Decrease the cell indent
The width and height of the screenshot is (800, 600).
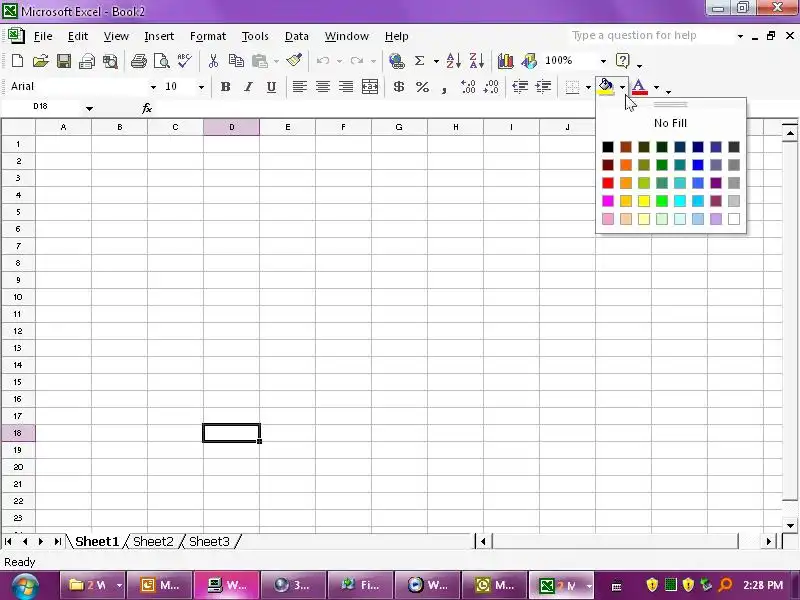point(520,87)
